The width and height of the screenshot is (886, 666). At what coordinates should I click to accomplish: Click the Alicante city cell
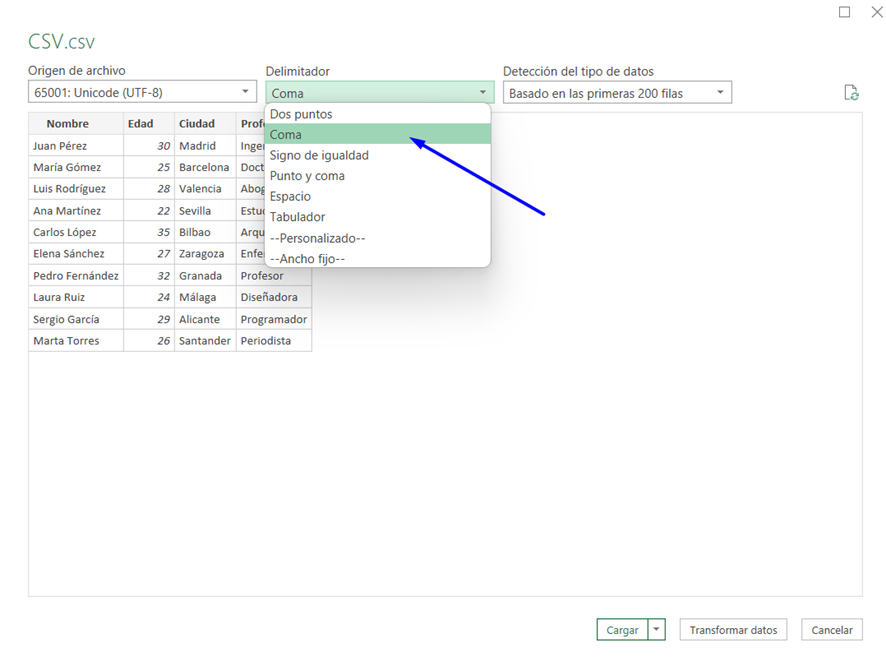pyautogui.click(x=205, y=319)
